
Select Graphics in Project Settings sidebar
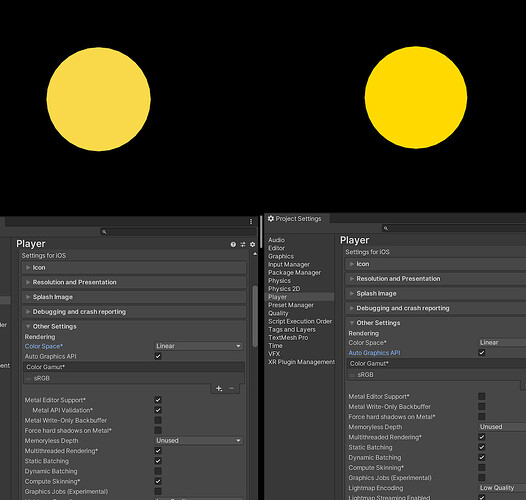point(281,256)
